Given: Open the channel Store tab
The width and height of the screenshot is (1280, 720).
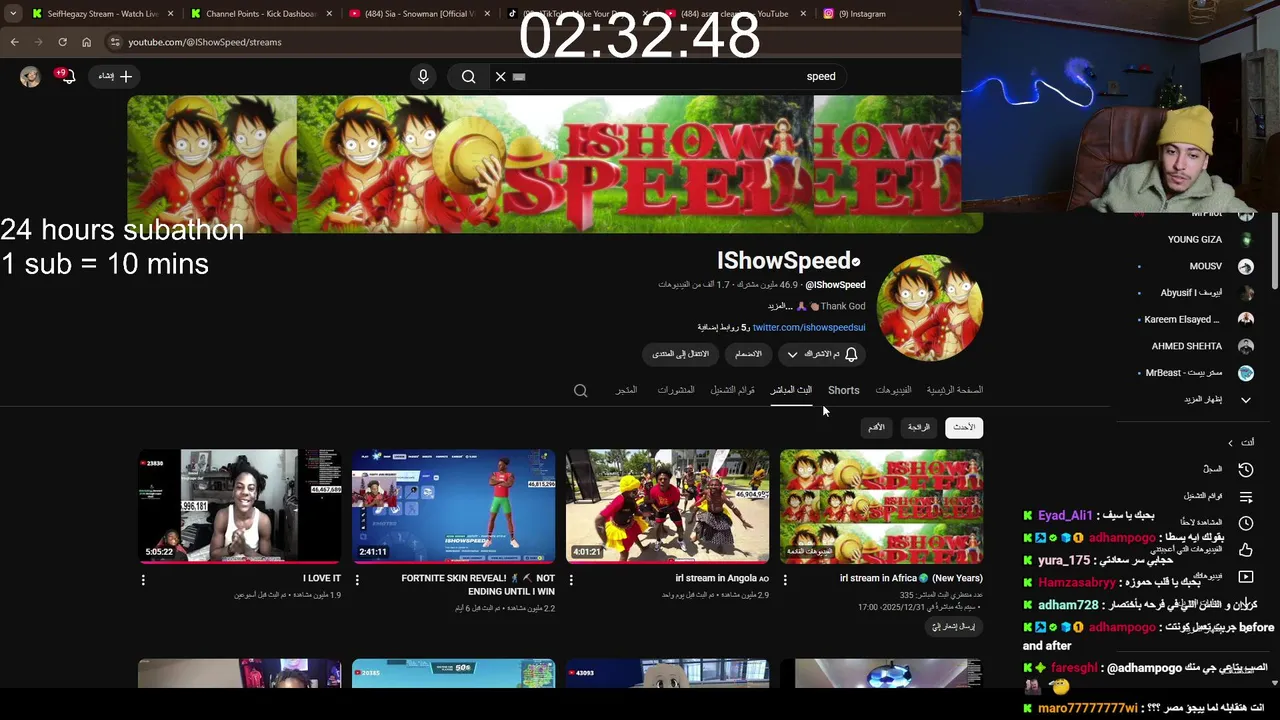Looking at the screenshot, I should [x=626, y=390].
